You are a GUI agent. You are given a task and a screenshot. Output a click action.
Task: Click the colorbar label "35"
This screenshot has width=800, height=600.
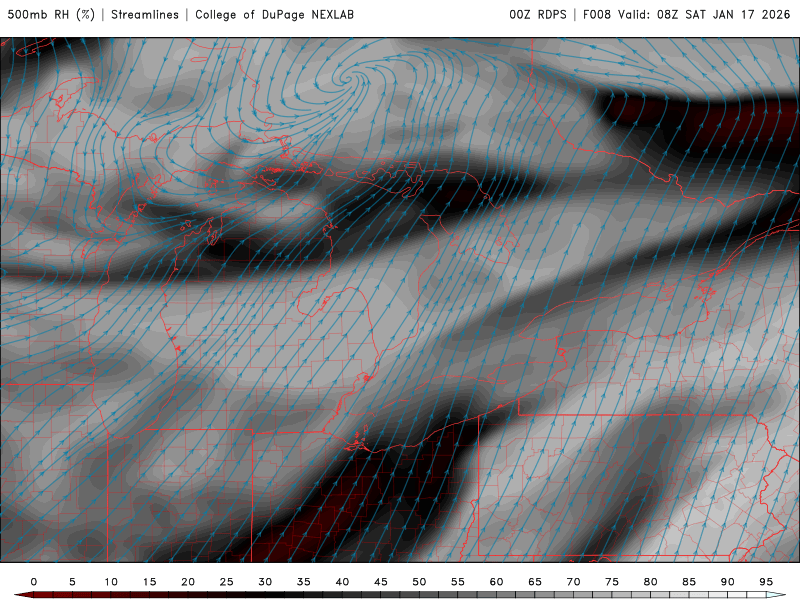(304, 582)
